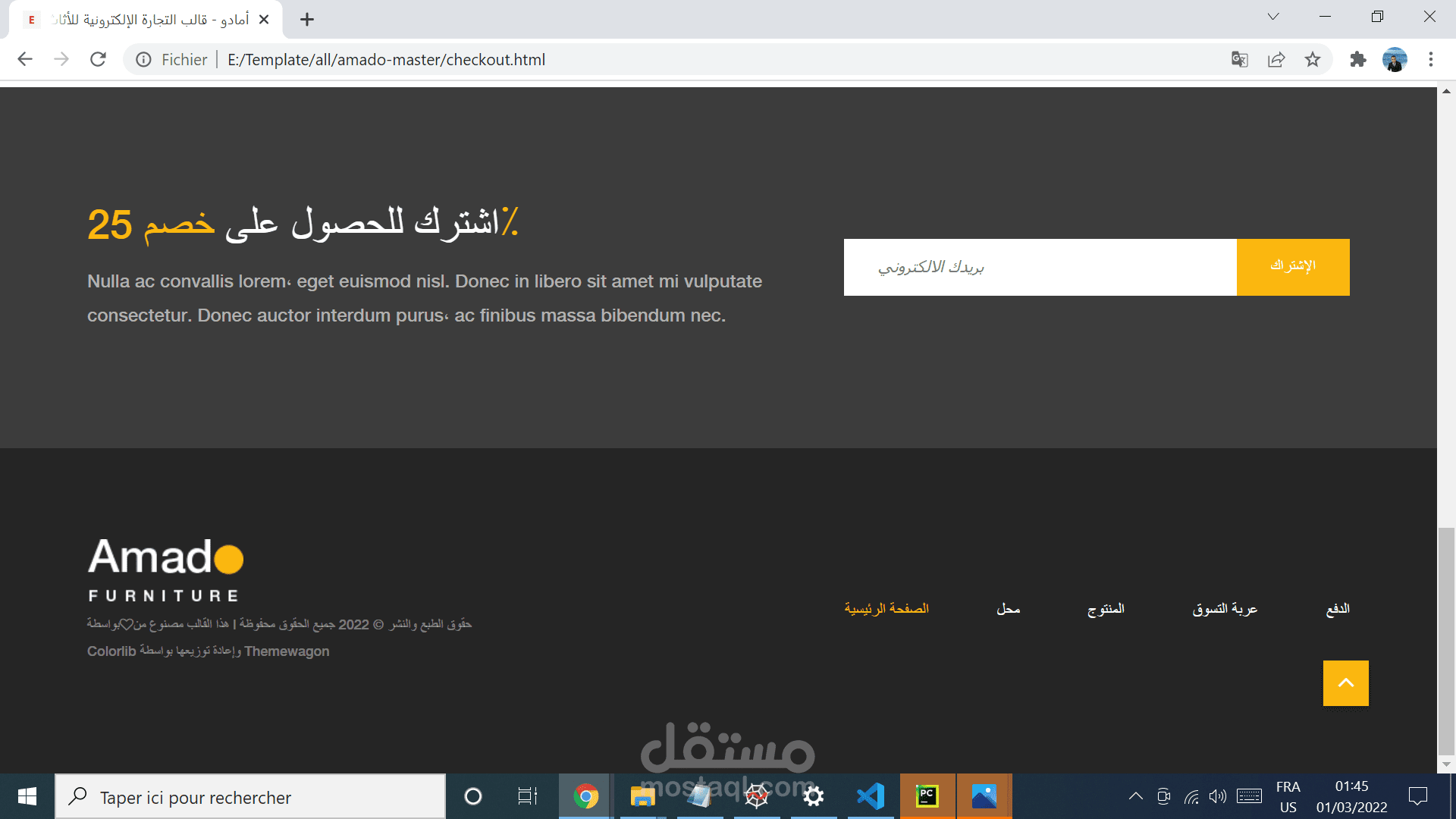Click the share page icon
Viewport: 1456px width, 819px height.
pyautogui.click(x=1276, y=59)
